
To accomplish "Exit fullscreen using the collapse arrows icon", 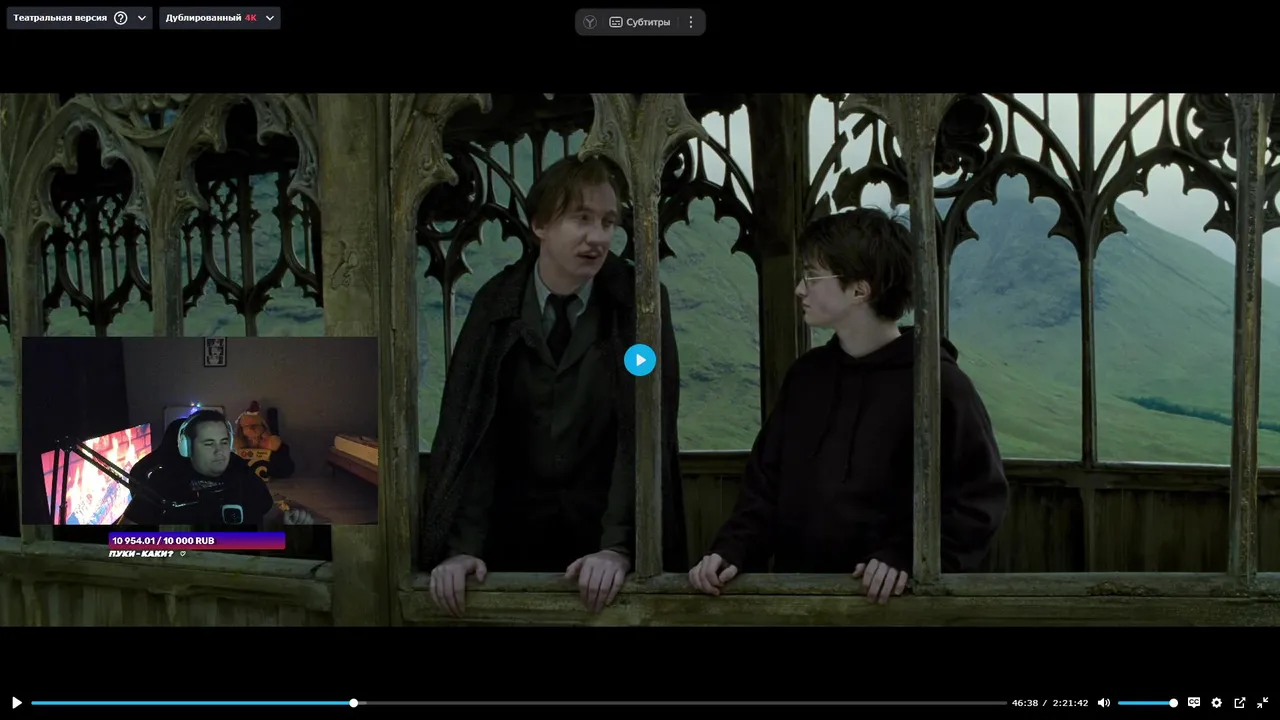I will point(1263,703).
